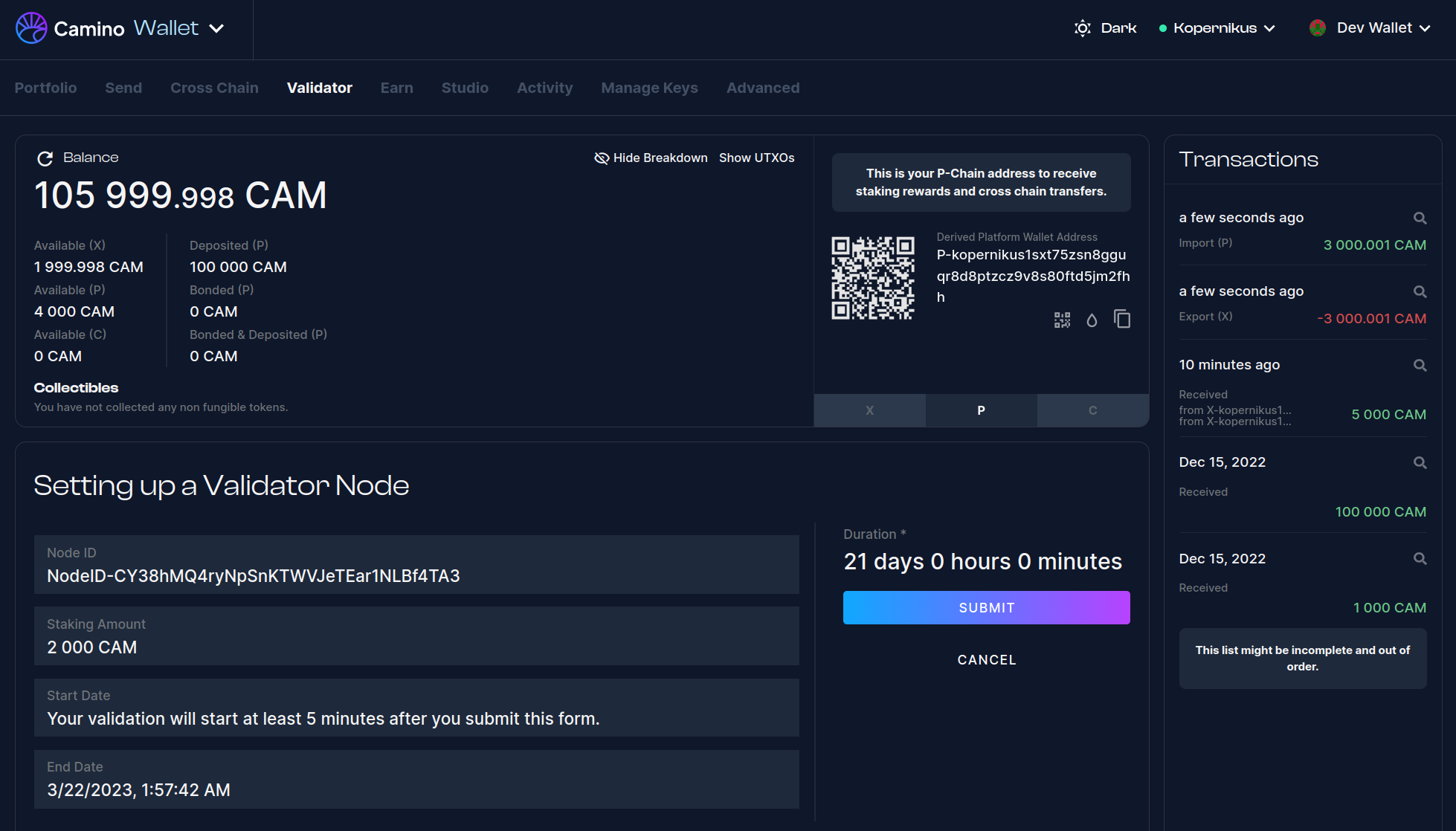
Task: Click the faucet droplet icon
Action: pos(1092,320)
